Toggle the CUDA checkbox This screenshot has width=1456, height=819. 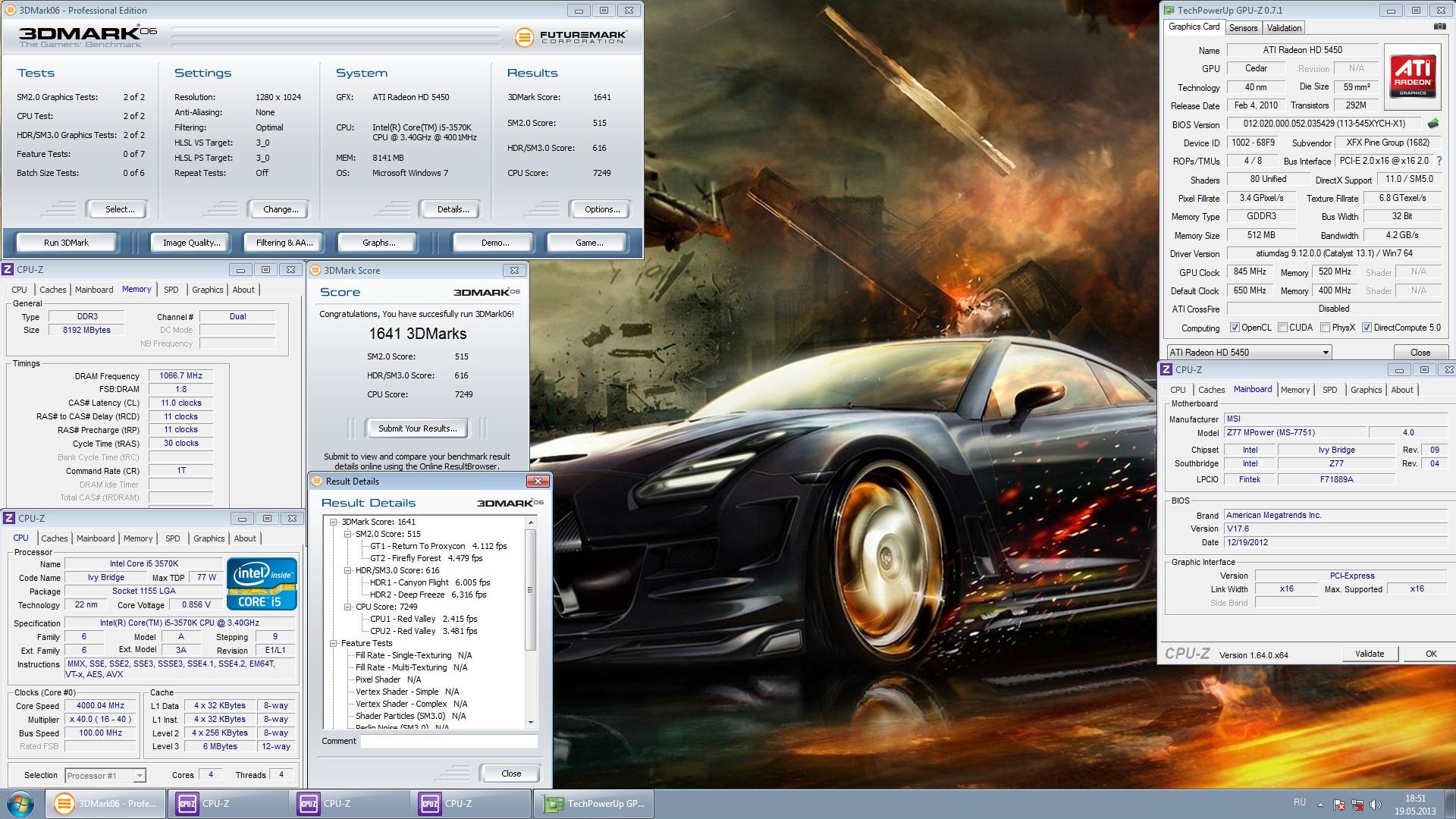coord(1282,328)
